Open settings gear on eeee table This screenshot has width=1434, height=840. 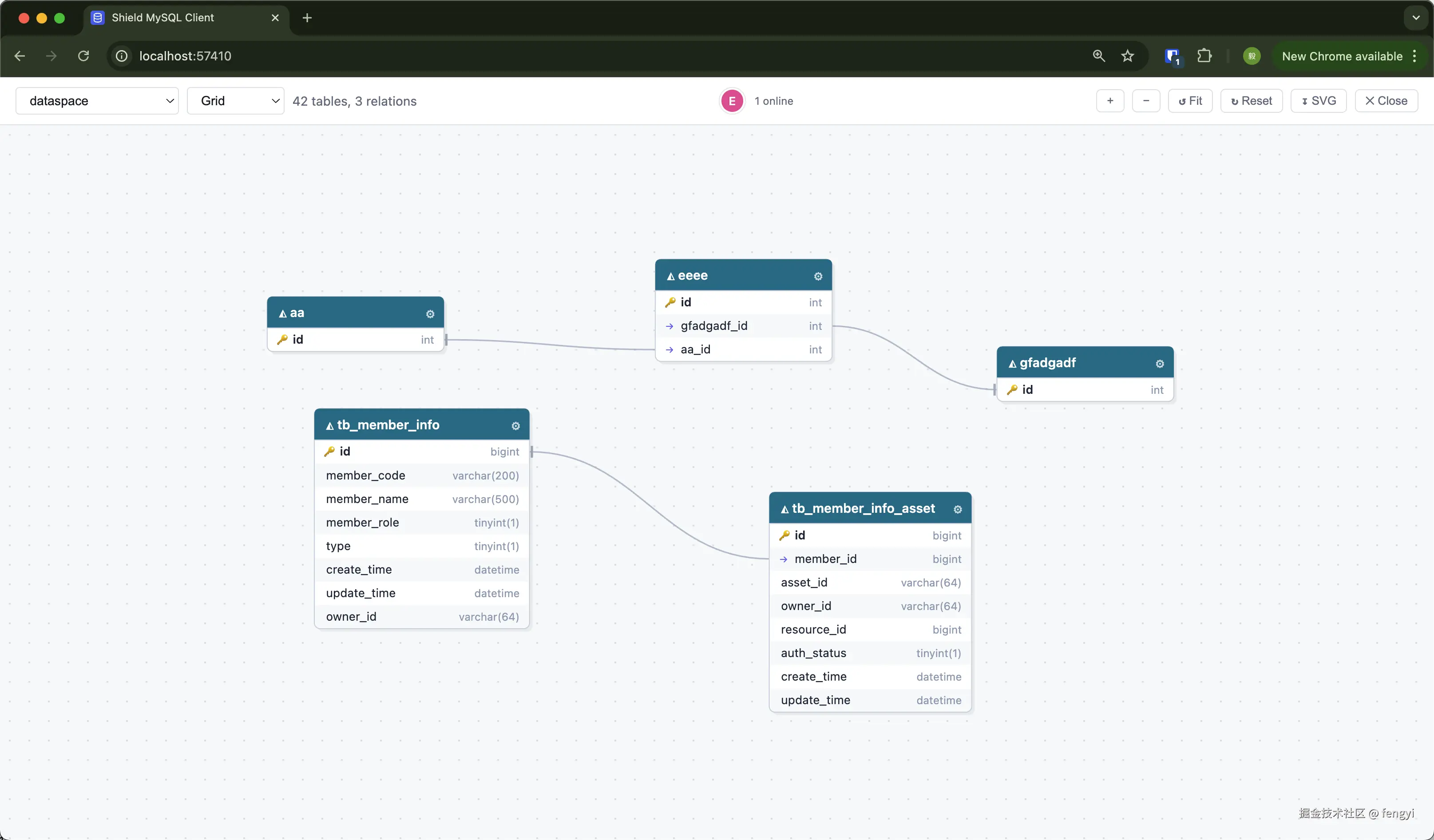tap(818, 276)
